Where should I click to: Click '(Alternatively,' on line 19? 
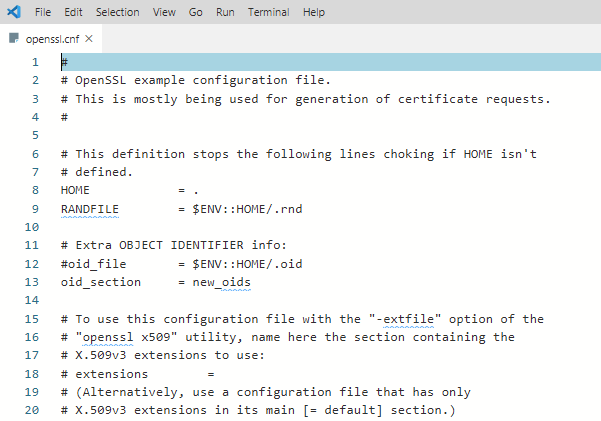tap(130, 392)
